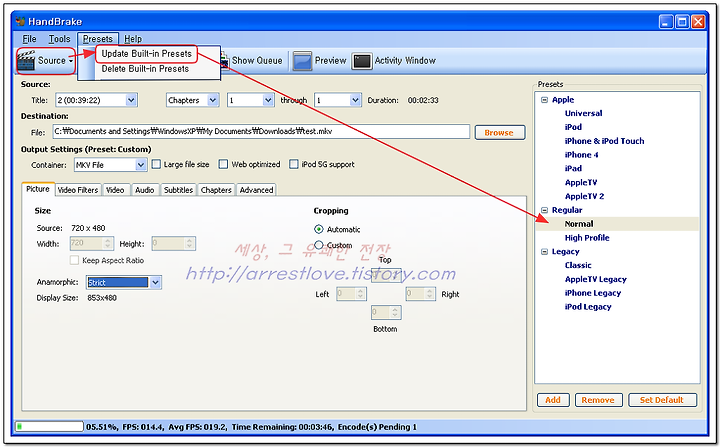Select Automatic cropping radio button
The height and width of the screenshot is (447, 720).
click(x=319, y=229)
